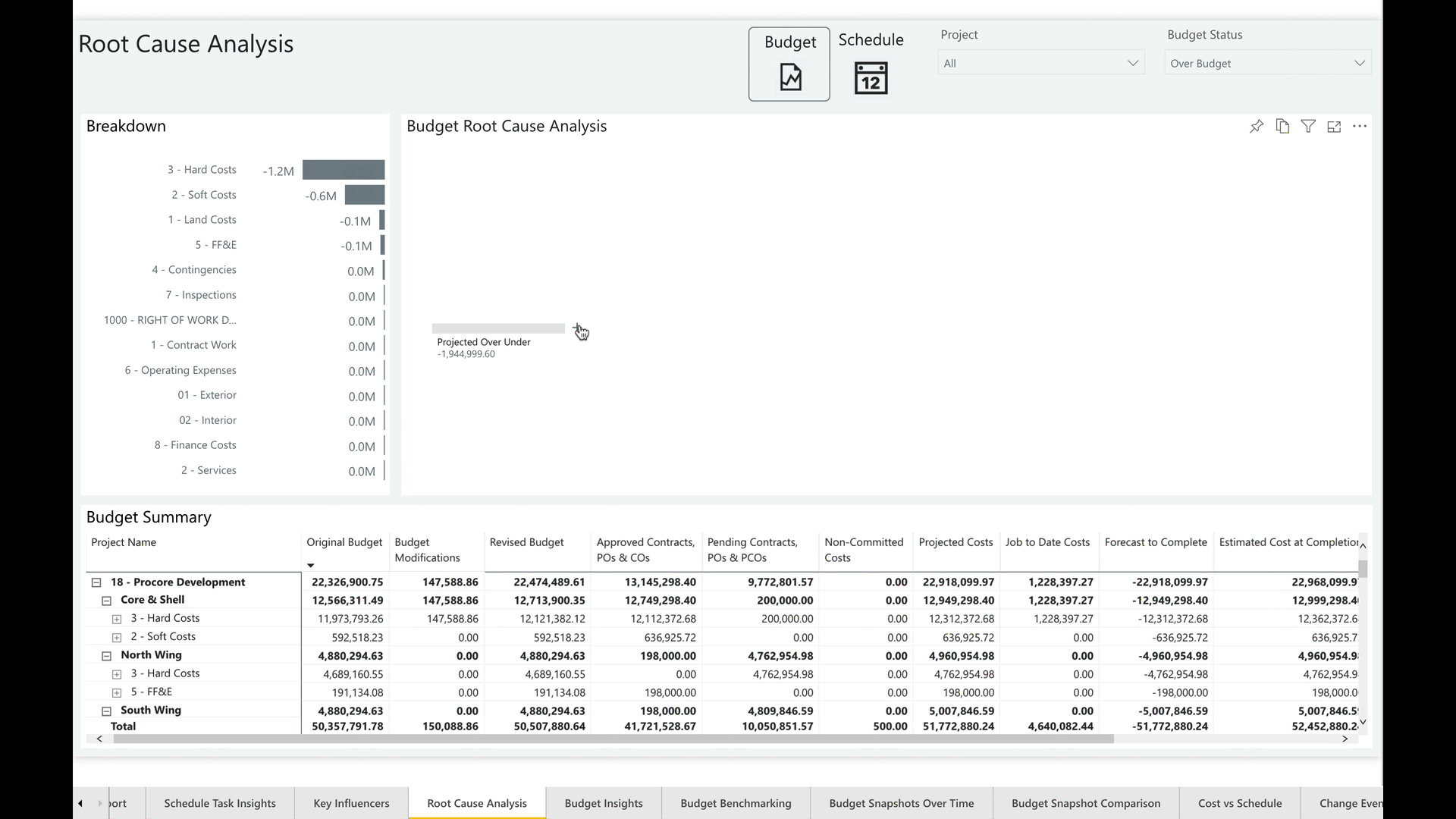This screenshot has height=819, width=1456.
Task: Click plus icon beside Projected Over Under
Action: click(577, 328)
